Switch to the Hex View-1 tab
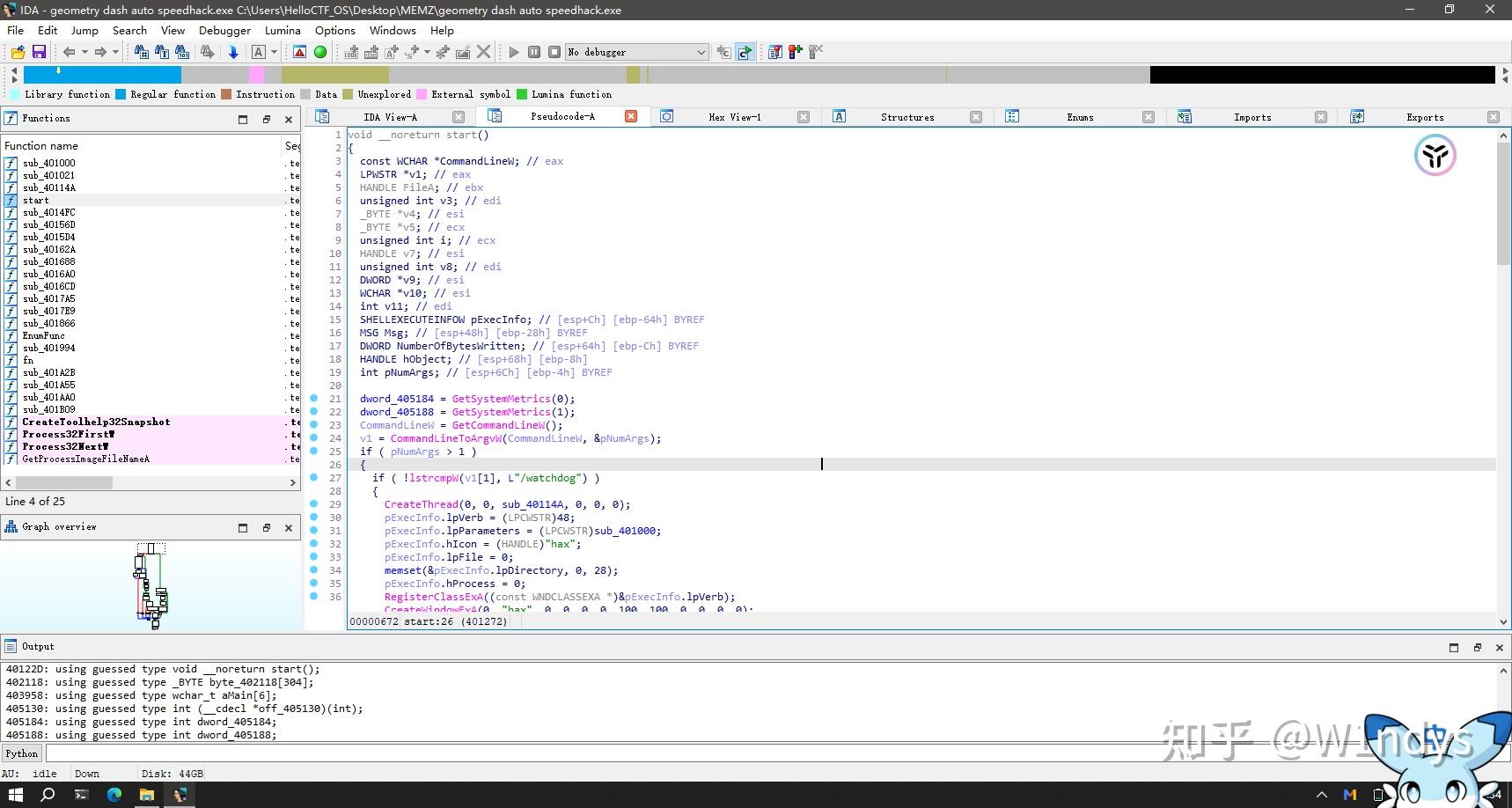 (x=734, y=117)
